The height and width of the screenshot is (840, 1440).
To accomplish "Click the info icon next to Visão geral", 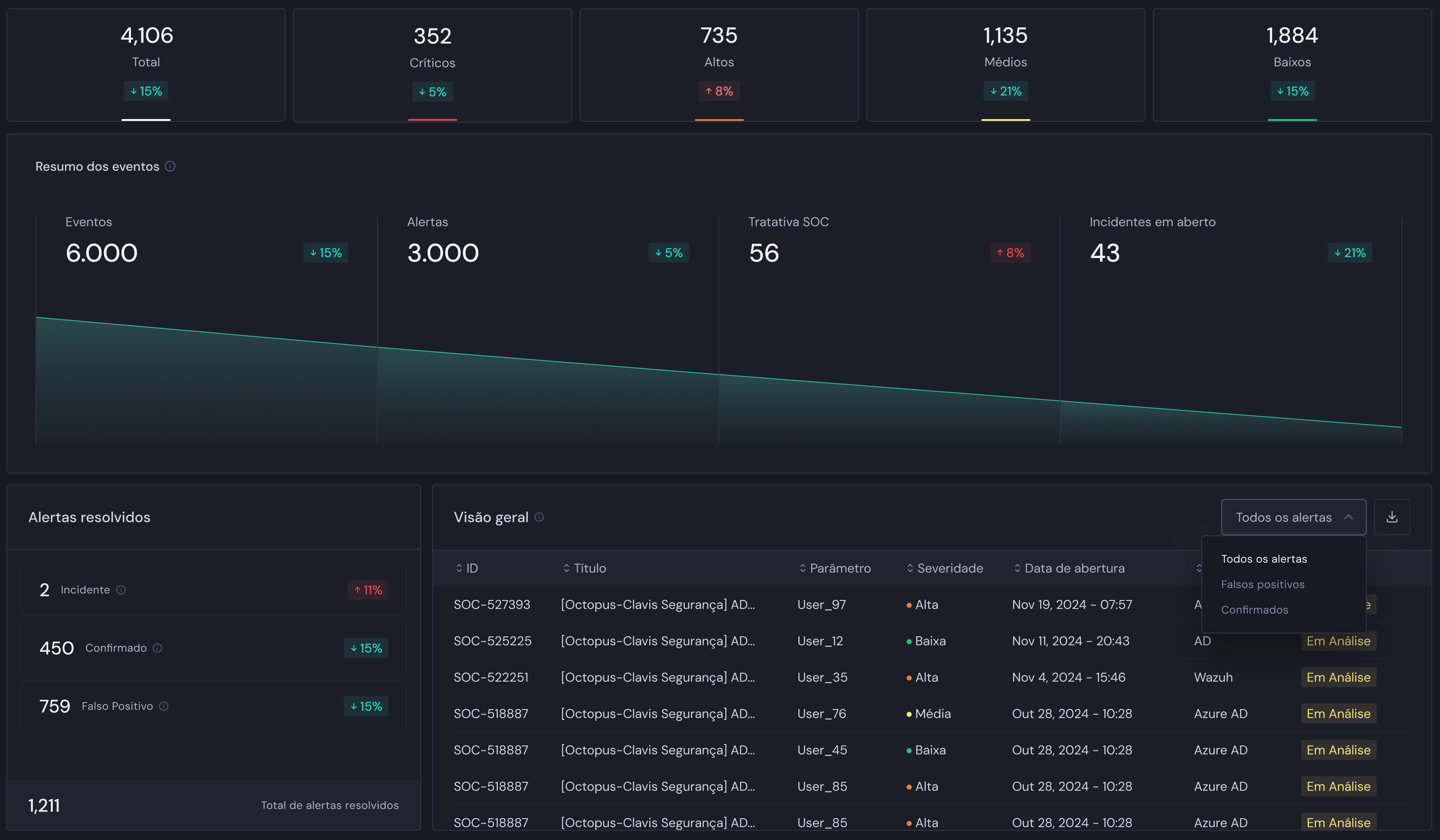I will point(539,517).
